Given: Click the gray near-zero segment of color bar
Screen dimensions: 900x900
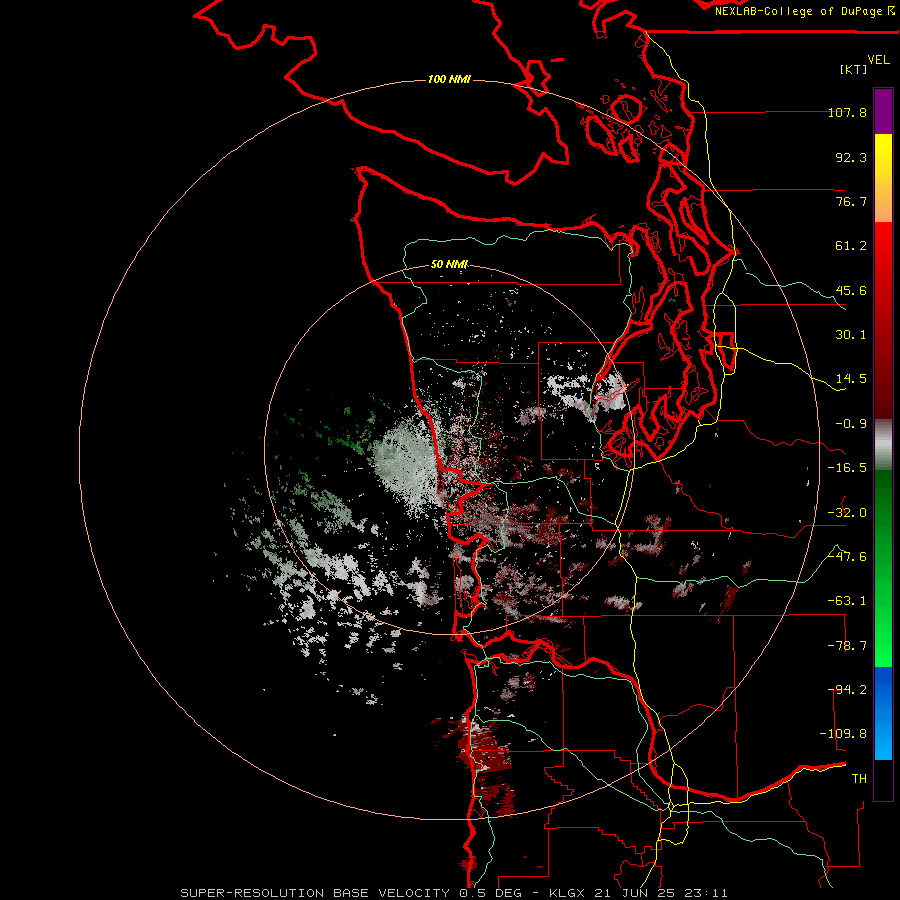Looking at the screenshot, I should 883,445.
